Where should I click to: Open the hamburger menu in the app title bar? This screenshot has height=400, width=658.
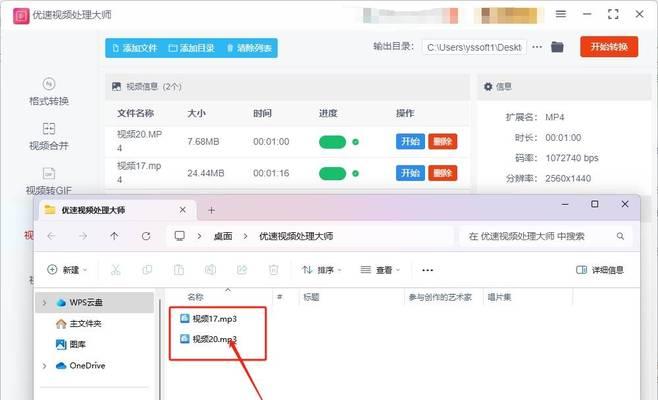tap(561, 14)
